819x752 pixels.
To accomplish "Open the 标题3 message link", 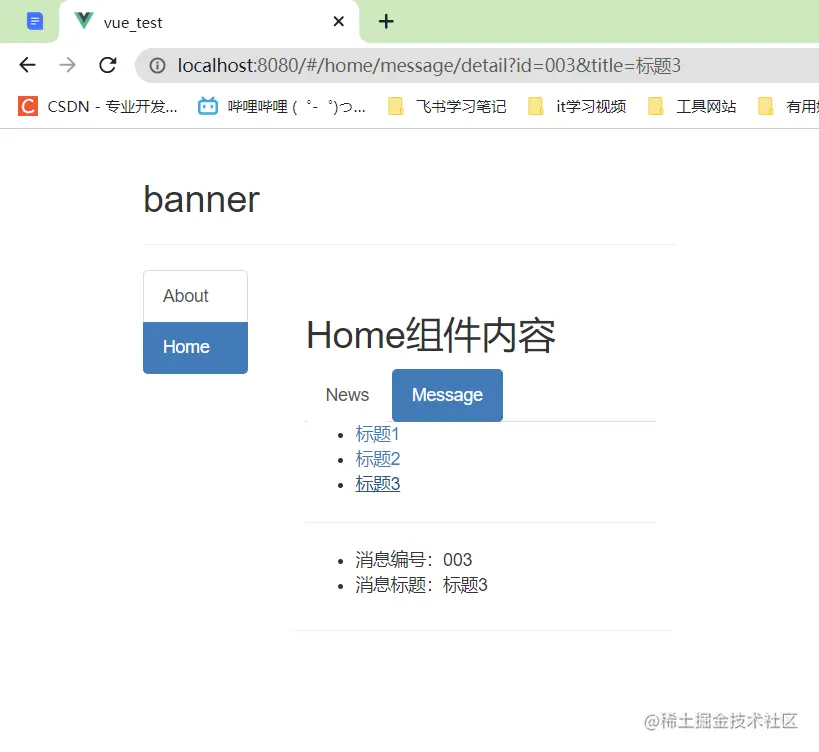I will click(378, 484).
